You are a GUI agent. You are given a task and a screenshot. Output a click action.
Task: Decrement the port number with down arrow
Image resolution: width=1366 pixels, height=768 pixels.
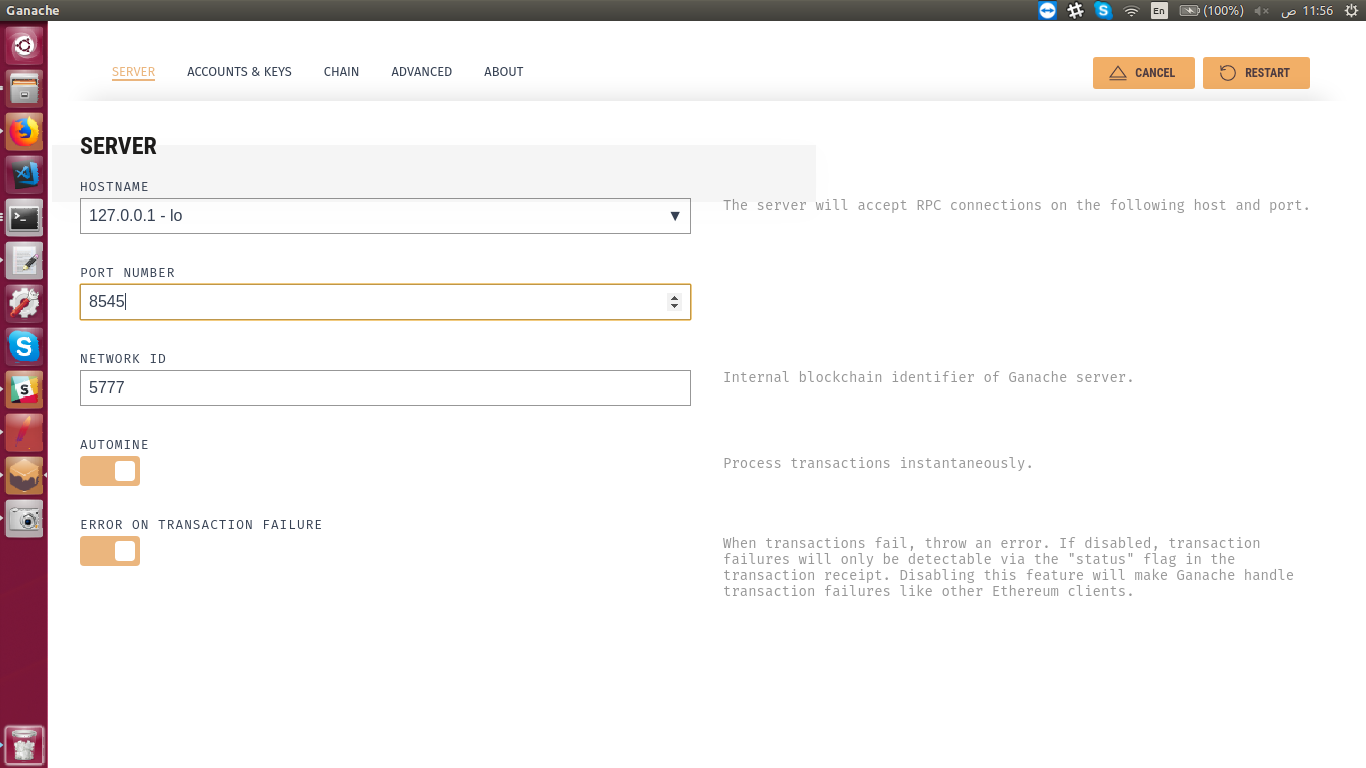(674, 306)
